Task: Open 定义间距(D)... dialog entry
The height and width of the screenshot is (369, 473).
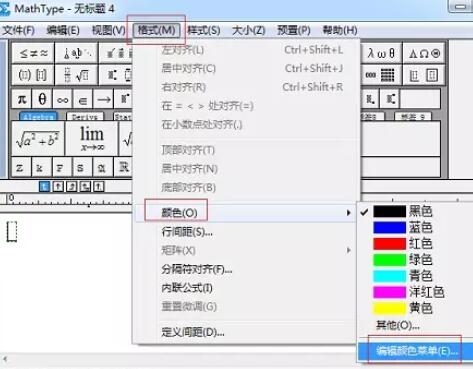Action: point(245,332)
